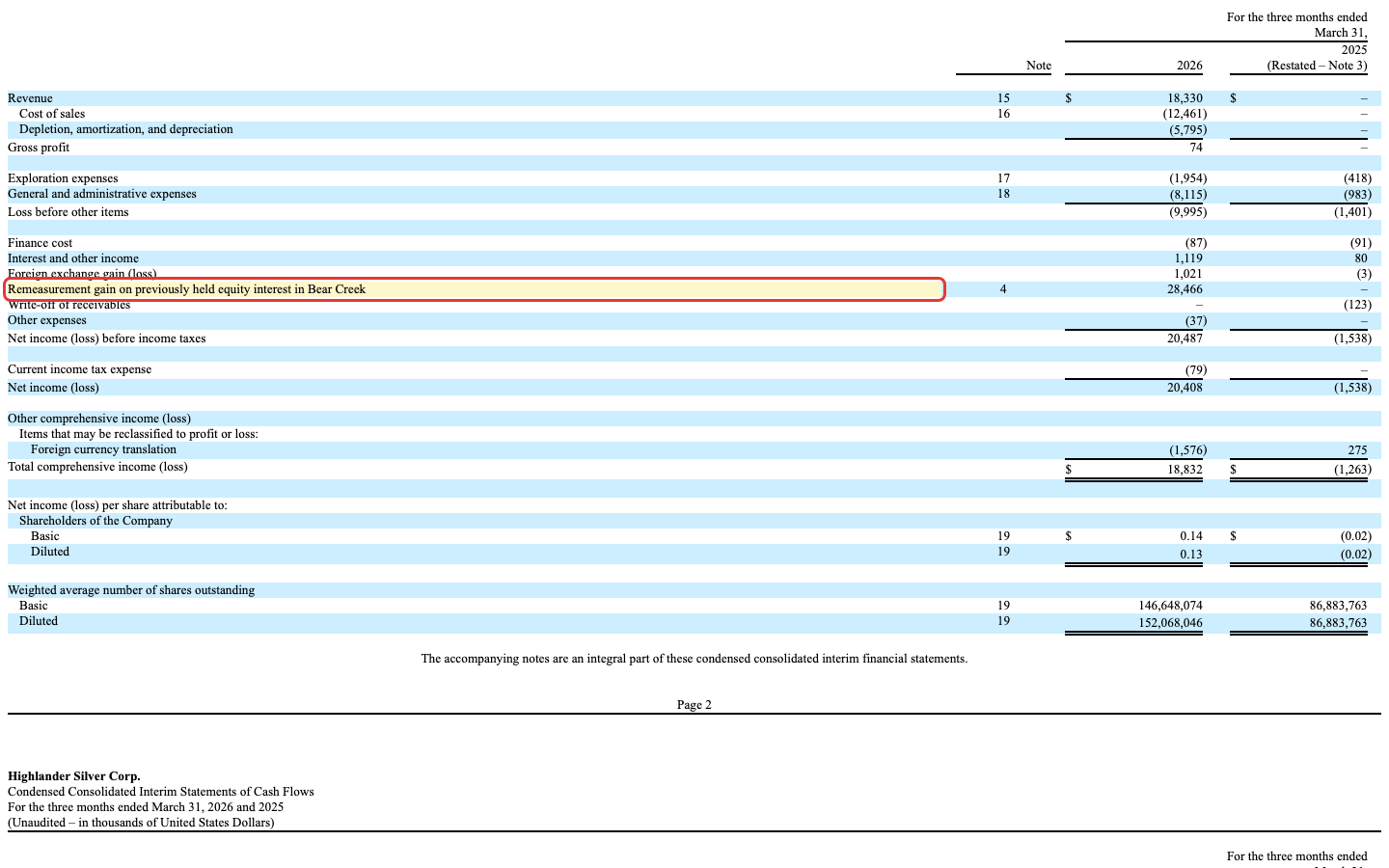Click the 1,119 interest income value
The width and height of the screenshot is (1389, 868).
click(1188, 258)
